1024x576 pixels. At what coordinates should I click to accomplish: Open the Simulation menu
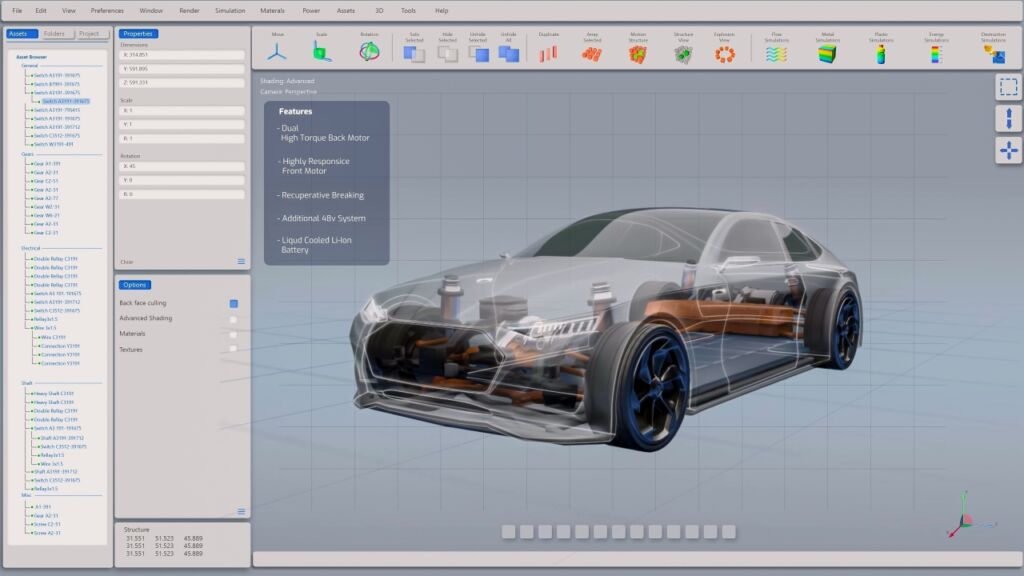(x=229, y=10)
